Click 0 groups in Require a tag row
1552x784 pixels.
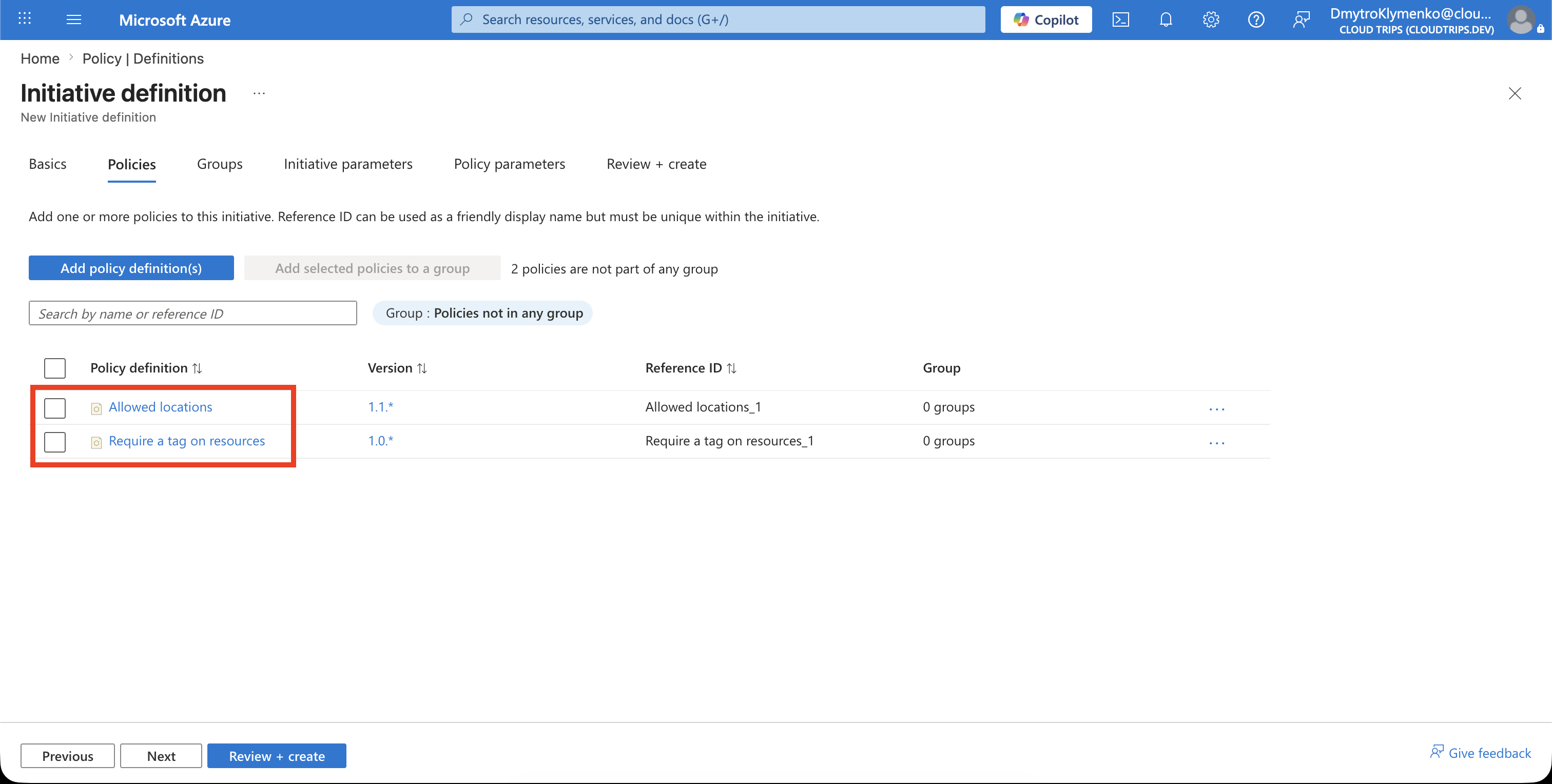948,441
